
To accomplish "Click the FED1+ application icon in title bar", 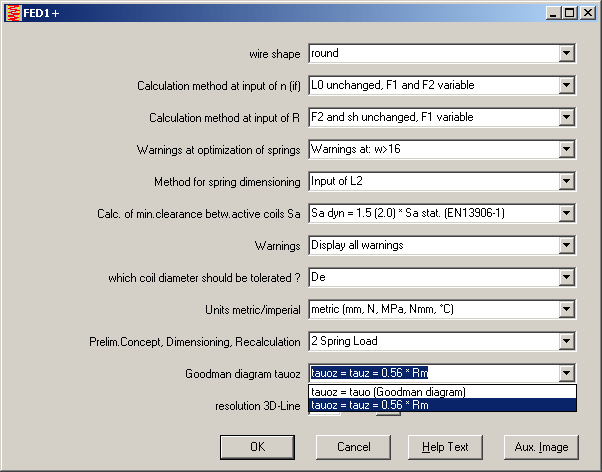I will (12, 12).
